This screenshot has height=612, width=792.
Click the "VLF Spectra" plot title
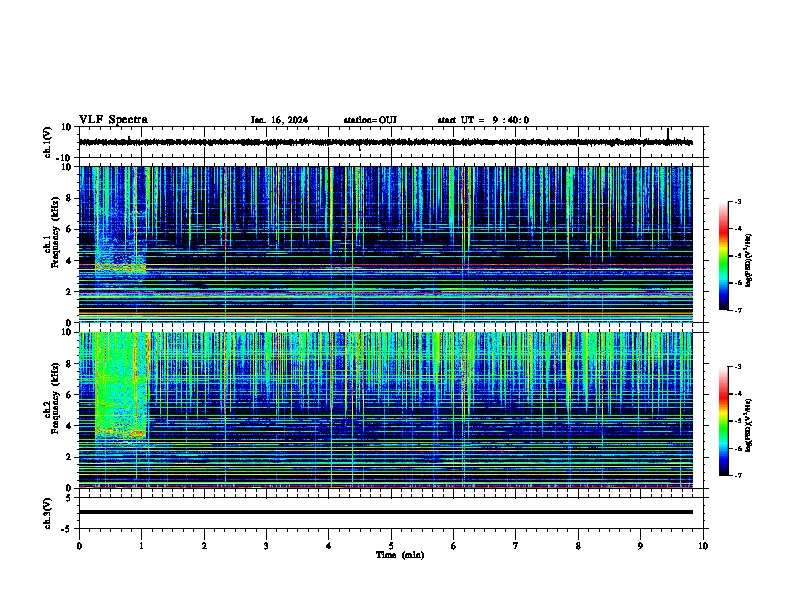point(113,120)
